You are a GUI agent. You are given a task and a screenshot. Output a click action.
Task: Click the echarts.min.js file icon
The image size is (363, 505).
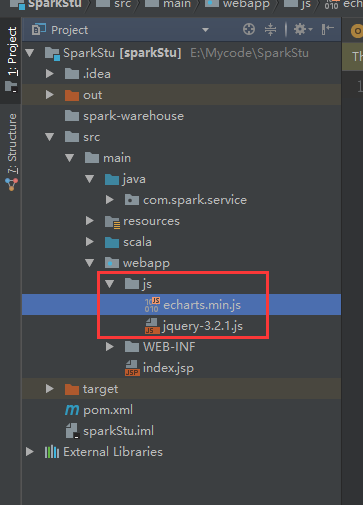pos(152,305)
